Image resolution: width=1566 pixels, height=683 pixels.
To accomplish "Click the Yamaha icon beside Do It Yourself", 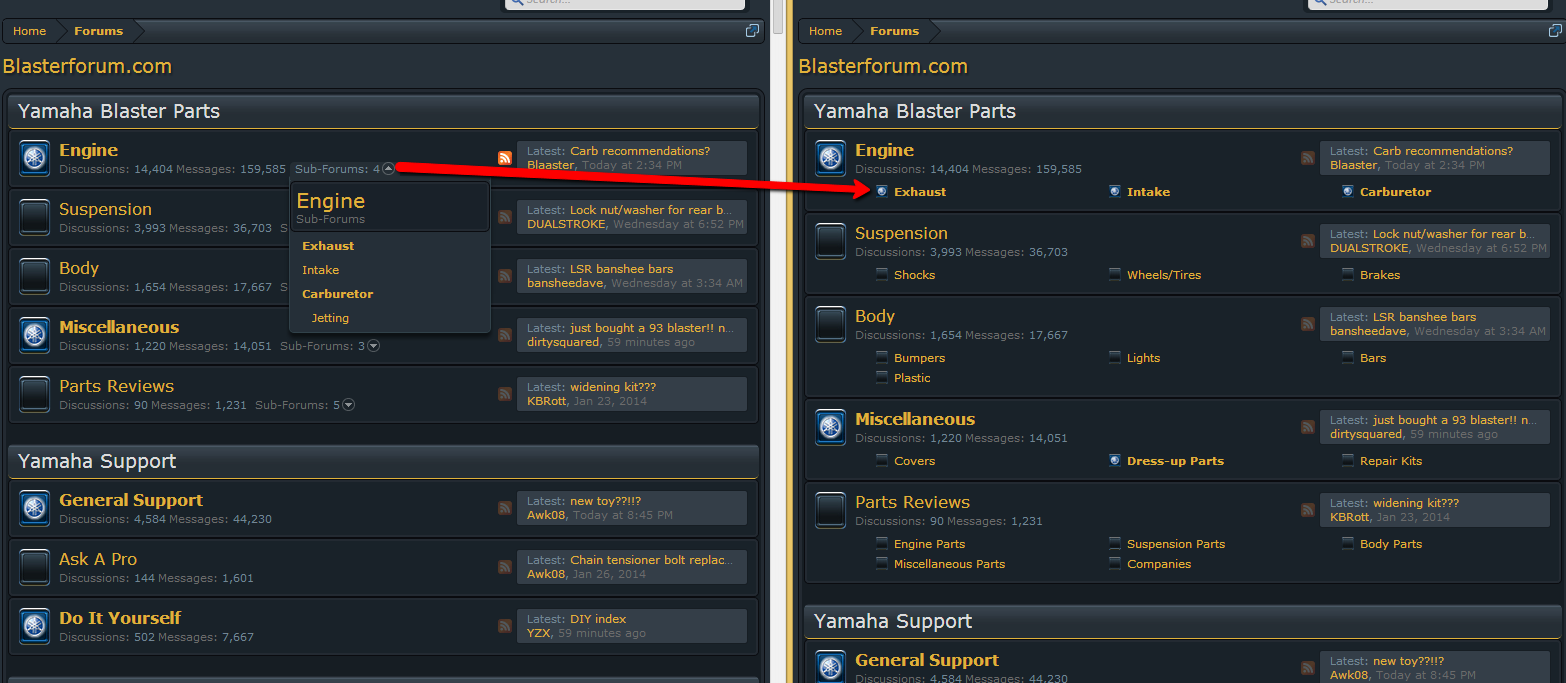I will 35,626.
